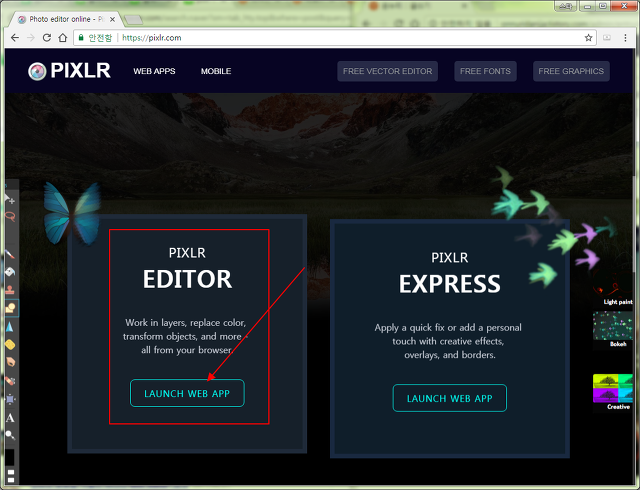Click the Pixlr camera logo icon
This screenshot has width=640, height=490.
coord(37,71)
